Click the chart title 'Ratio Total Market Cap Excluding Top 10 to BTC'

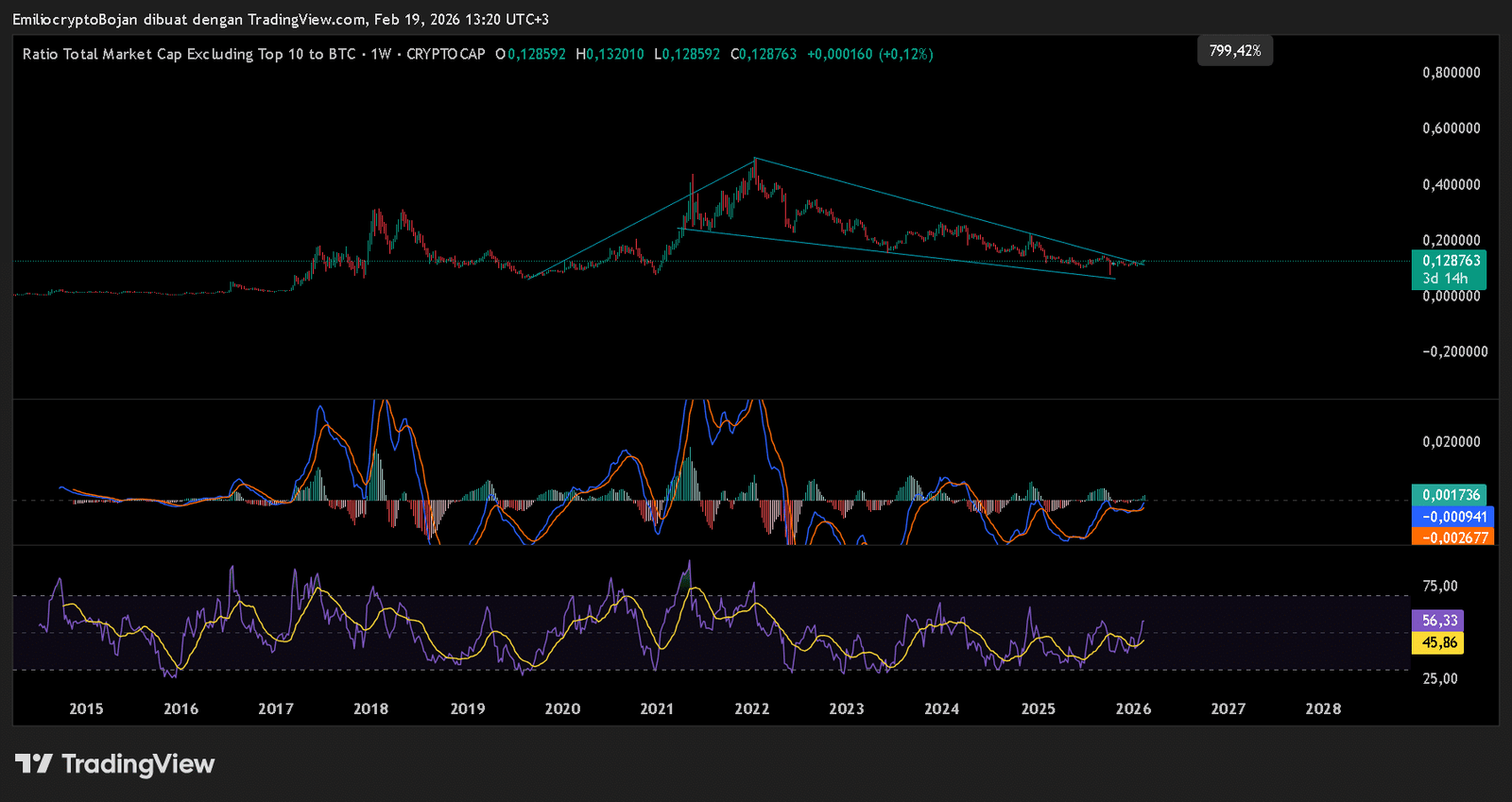coord(189,55)
